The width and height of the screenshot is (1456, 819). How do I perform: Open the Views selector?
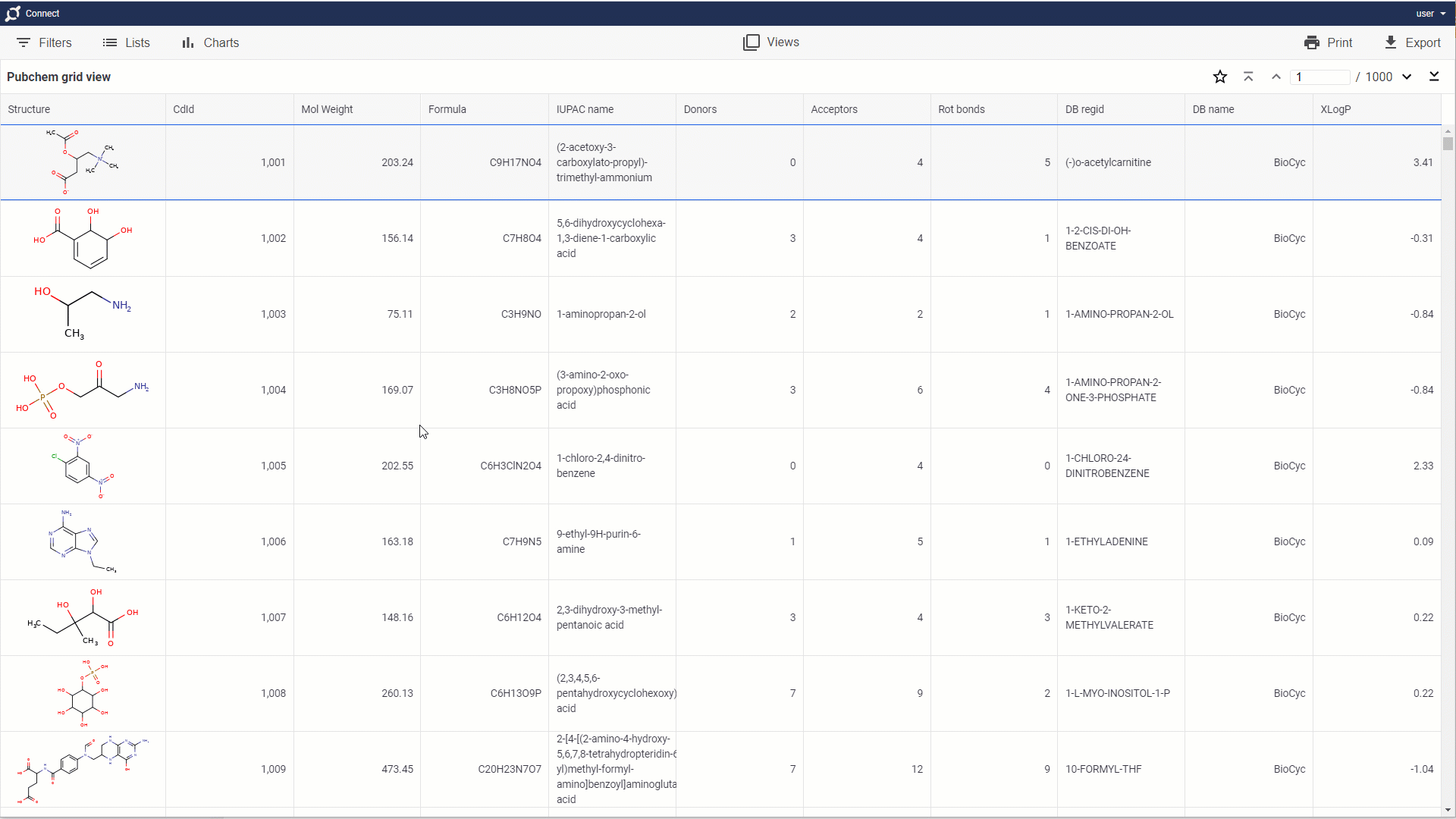(x=770, y=42)
